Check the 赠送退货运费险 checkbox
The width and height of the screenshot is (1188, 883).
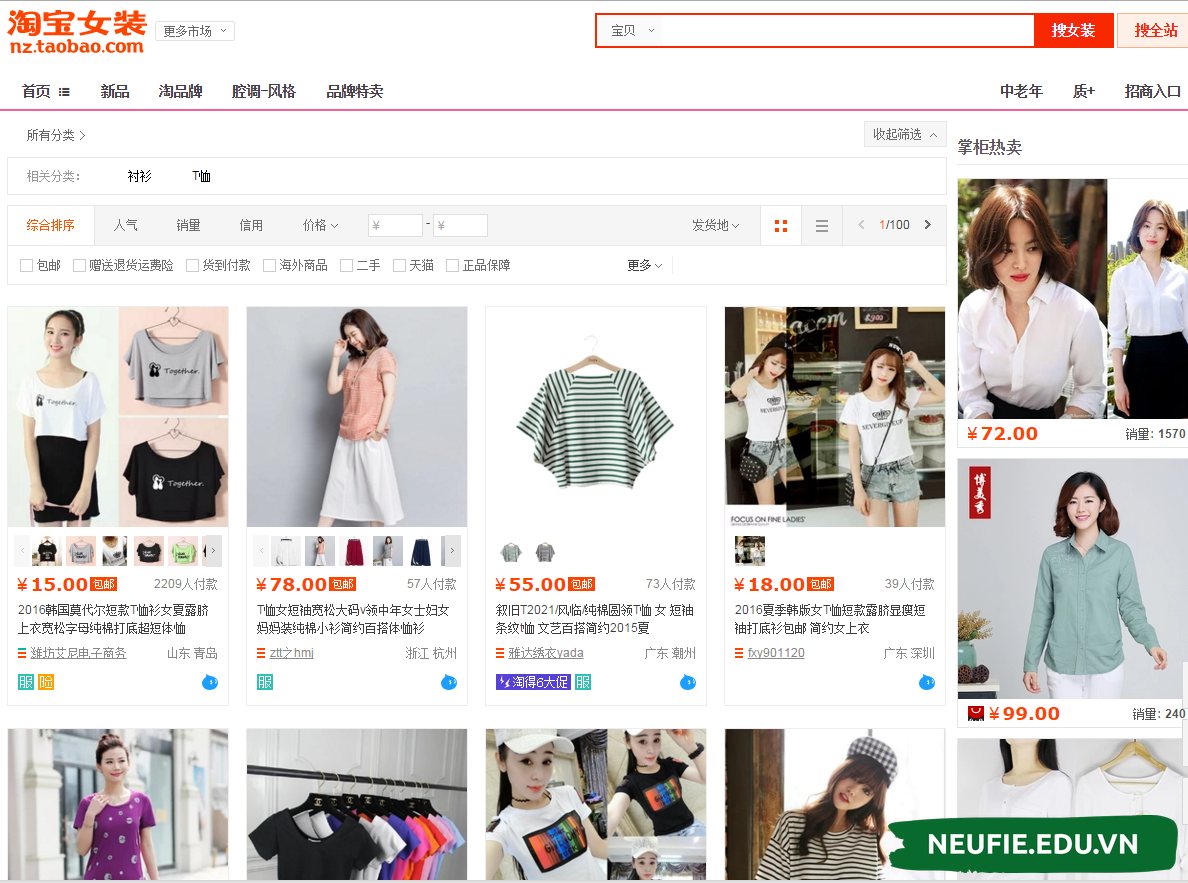click(x=79, y=265)
